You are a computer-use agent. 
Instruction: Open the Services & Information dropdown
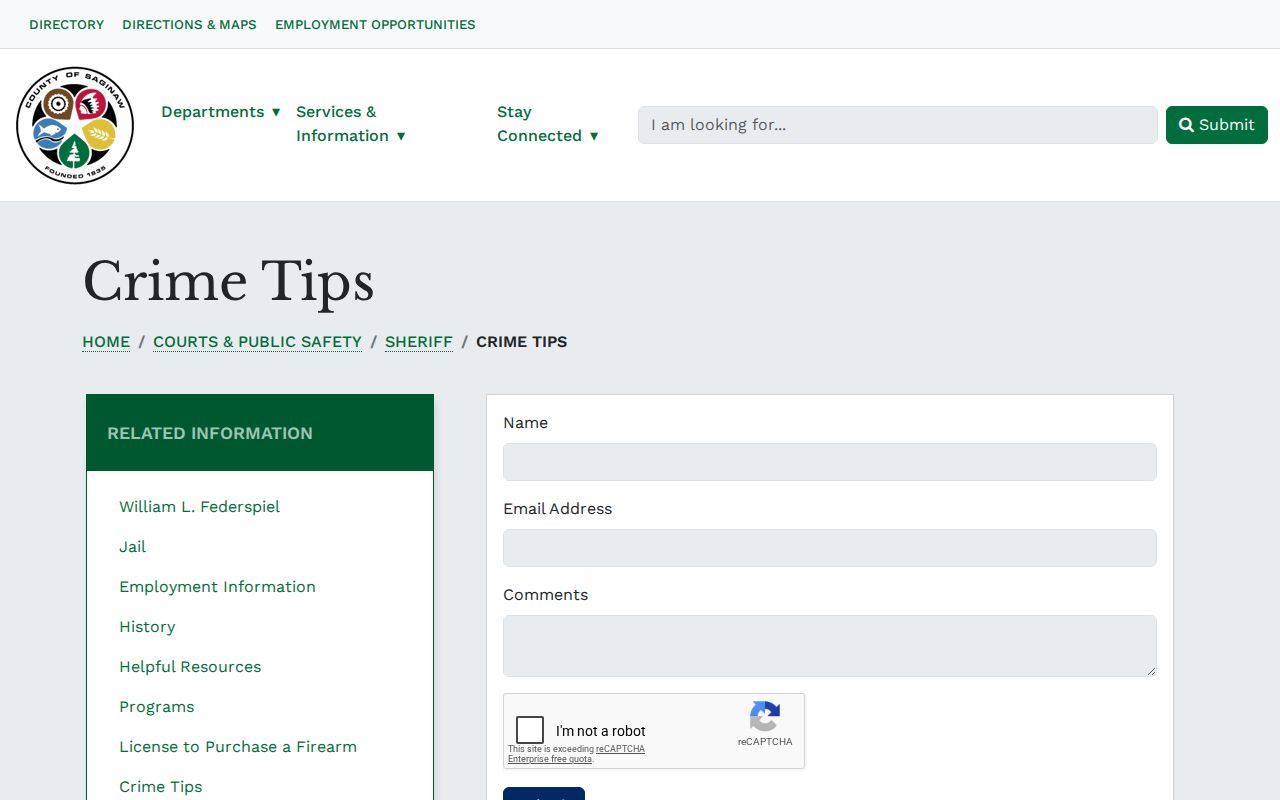(x=351, y=124)
